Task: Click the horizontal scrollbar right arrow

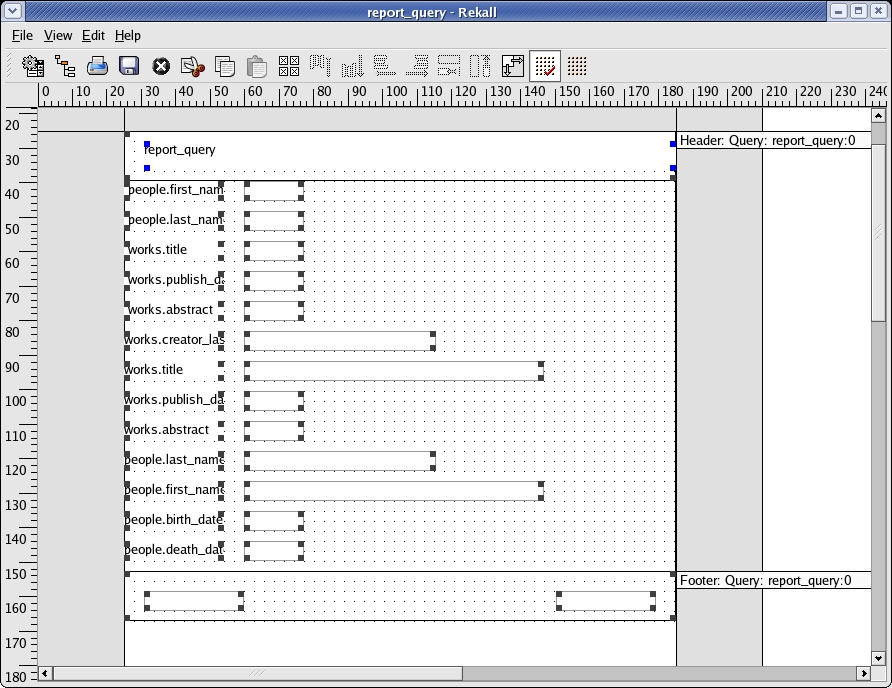Action: tap(864, 674)
